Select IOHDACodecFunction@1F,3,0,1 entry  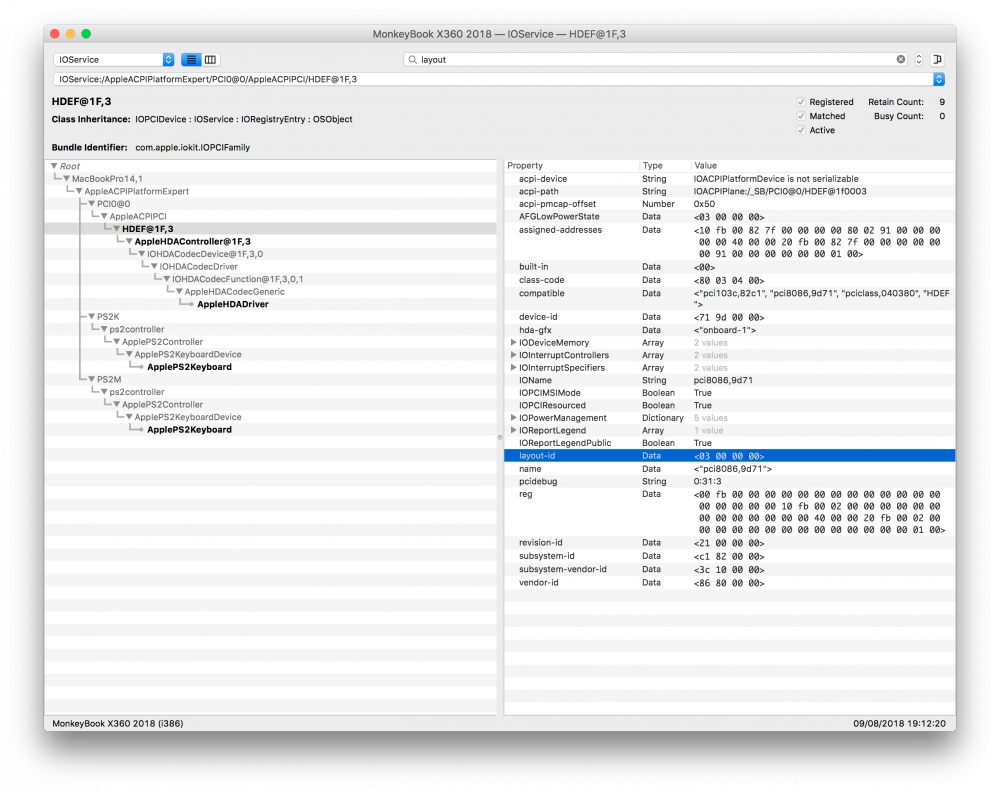(x=237, y=279)
